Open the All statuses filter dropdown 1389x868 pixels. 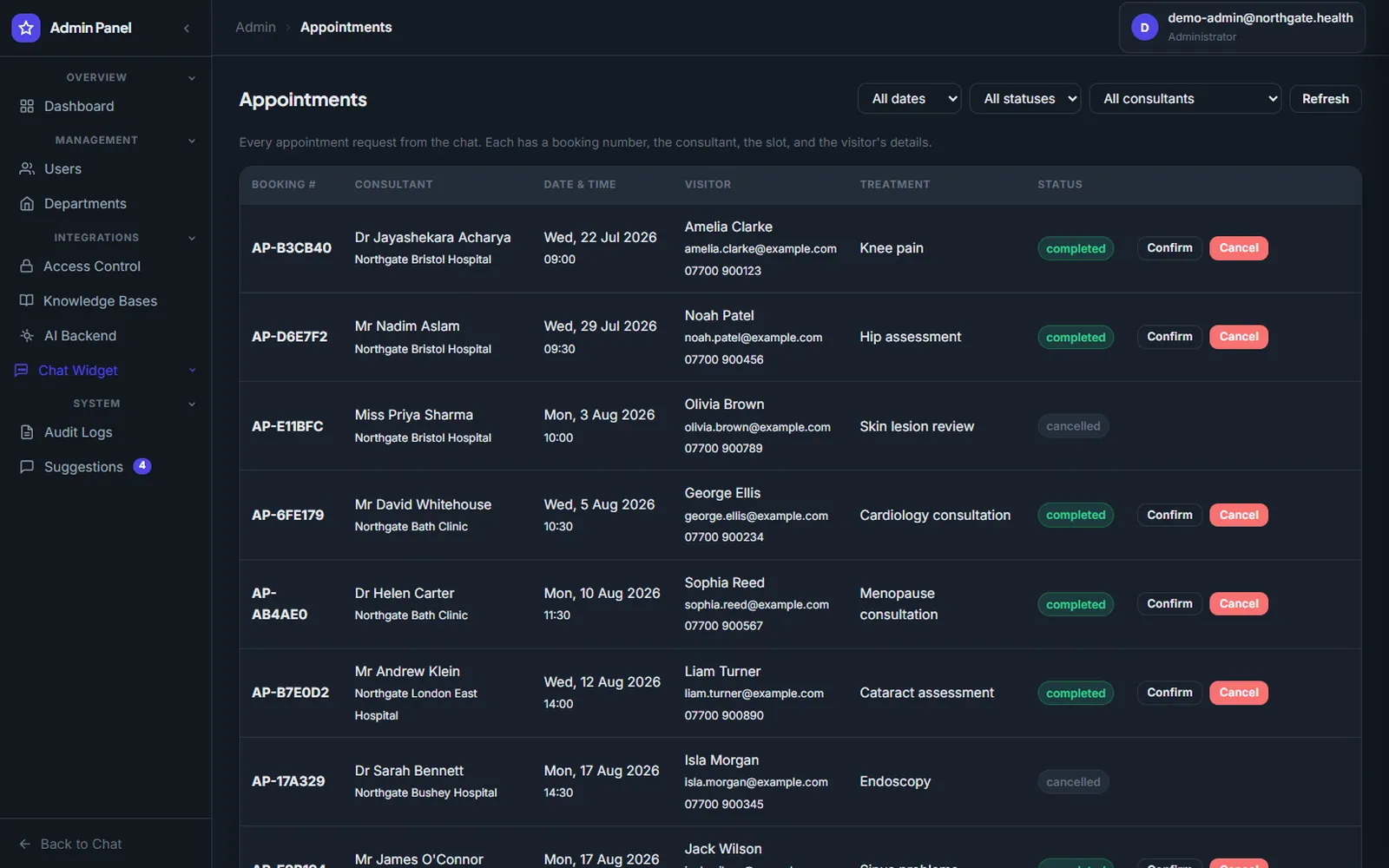pos(1024,99)
